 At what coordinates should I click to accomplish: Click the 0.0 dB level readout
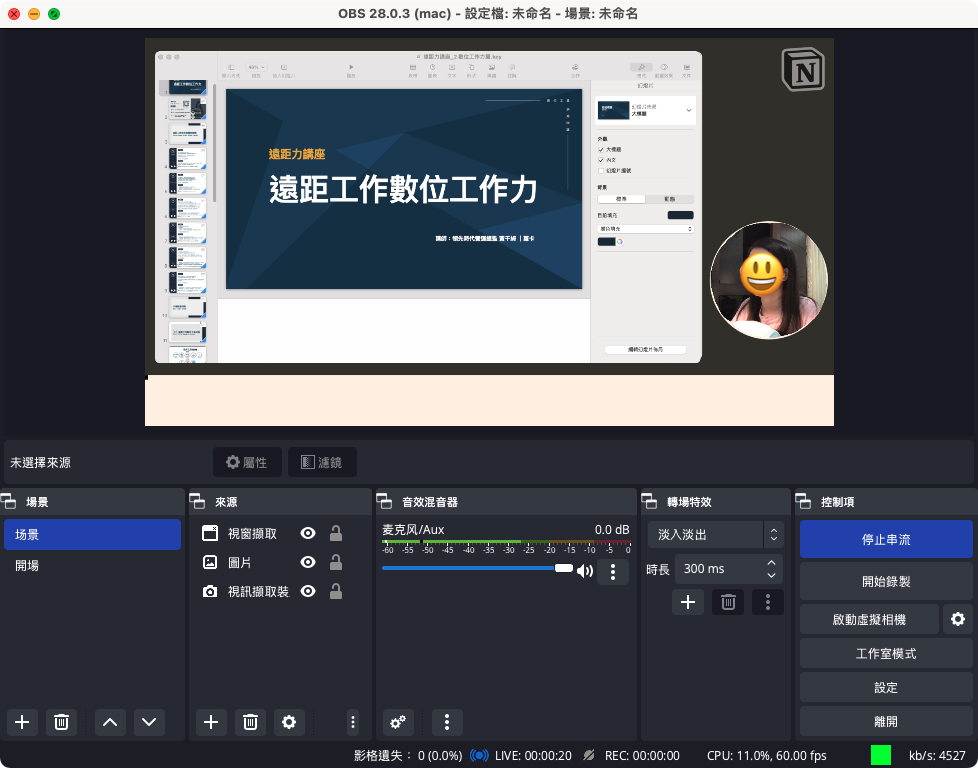tap(612, 530)
